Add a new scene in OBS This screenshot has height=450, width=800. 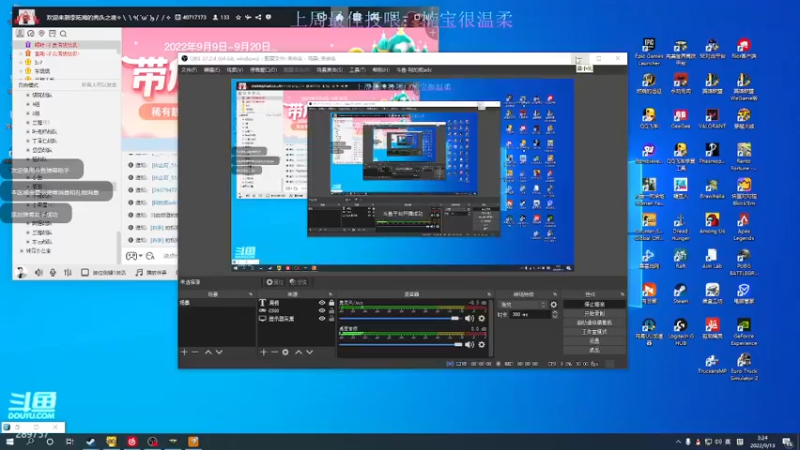[184, 352]
